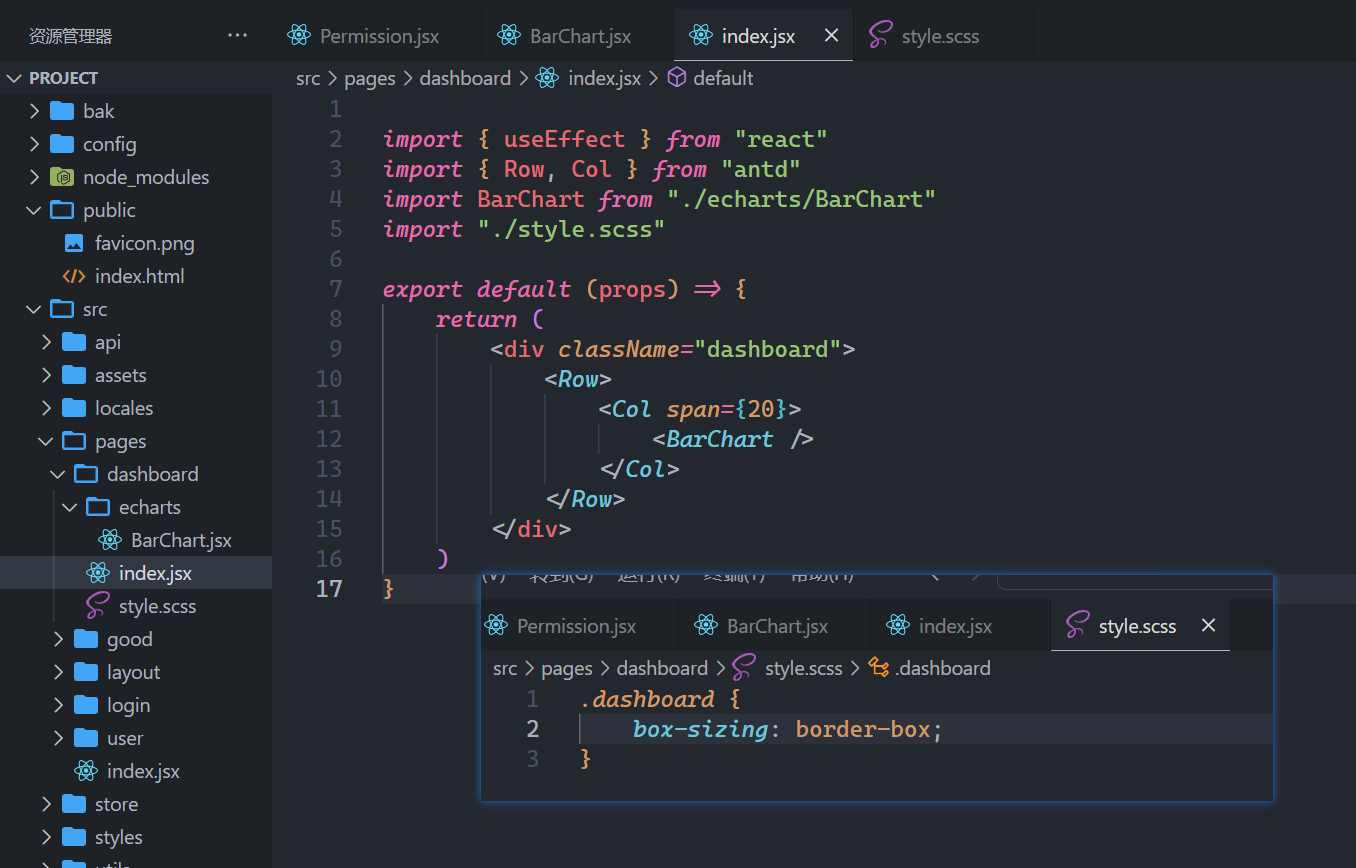Image resolution: width=1356 pixels, height=868 pixels.
Task: Click React icon beside BarChart.jsx in tree
Action: point(110,540)
